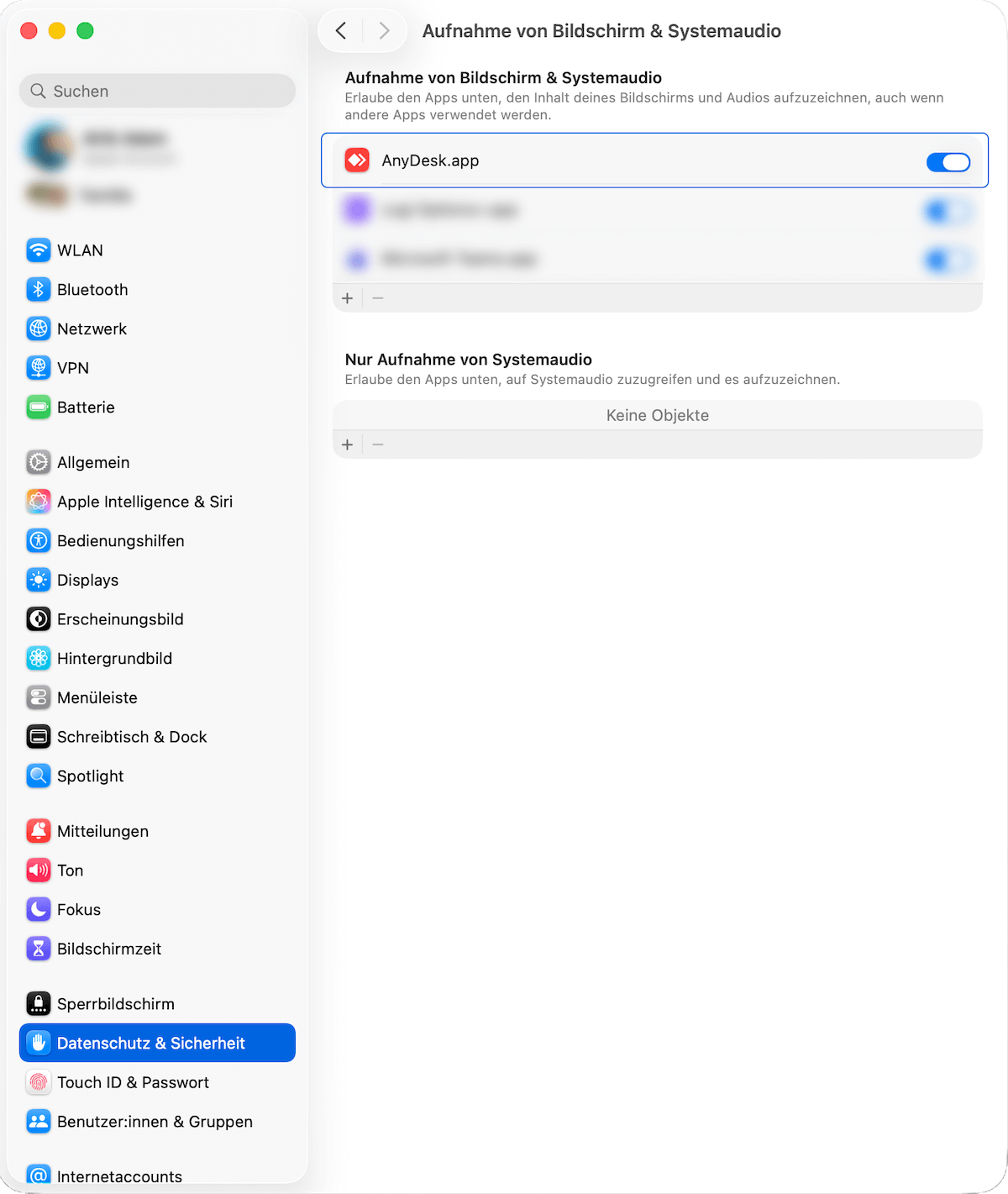Click the Bluetooth icon in sidebar
This screenshot has height=1194, width=1008.
coord(39,290)
